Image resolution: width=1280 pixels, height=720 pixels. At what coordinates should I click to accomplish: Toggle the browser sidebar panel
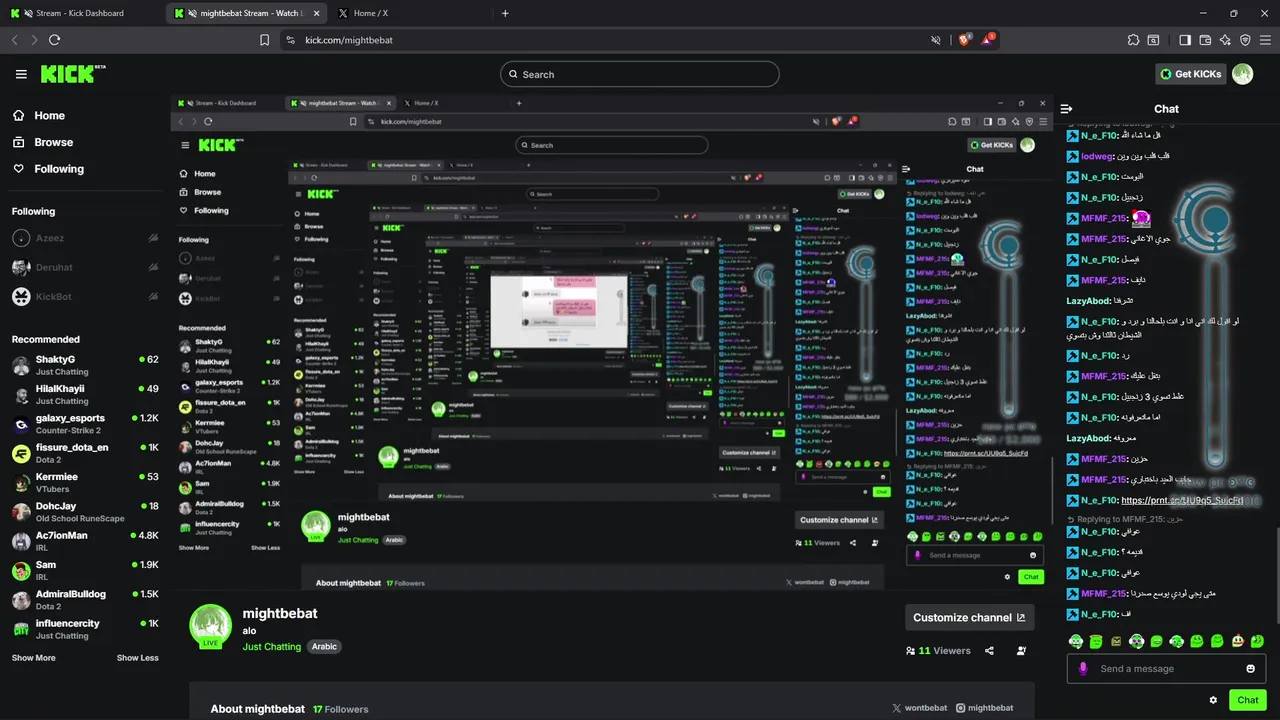pyautogui.click(x=1185, y=40)
